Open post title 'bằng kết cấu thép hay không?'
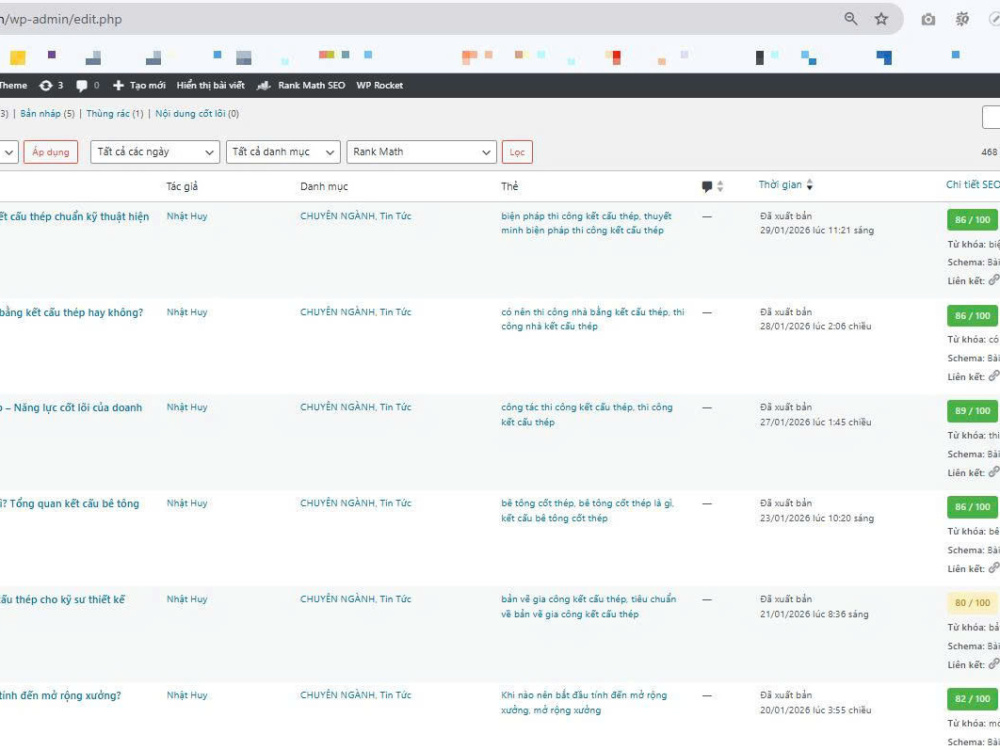 point(71,312)
